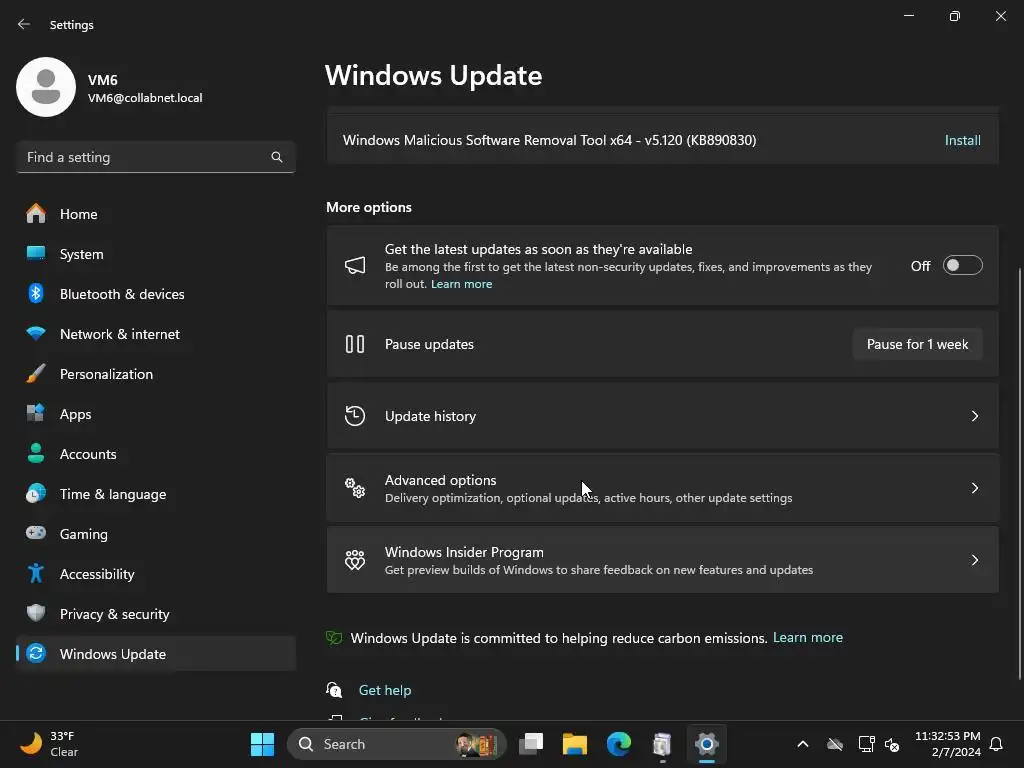Viewport: 1024px width, 768px height.
Task: Expand Advanced options with chevron
Action: pos(974,488)
